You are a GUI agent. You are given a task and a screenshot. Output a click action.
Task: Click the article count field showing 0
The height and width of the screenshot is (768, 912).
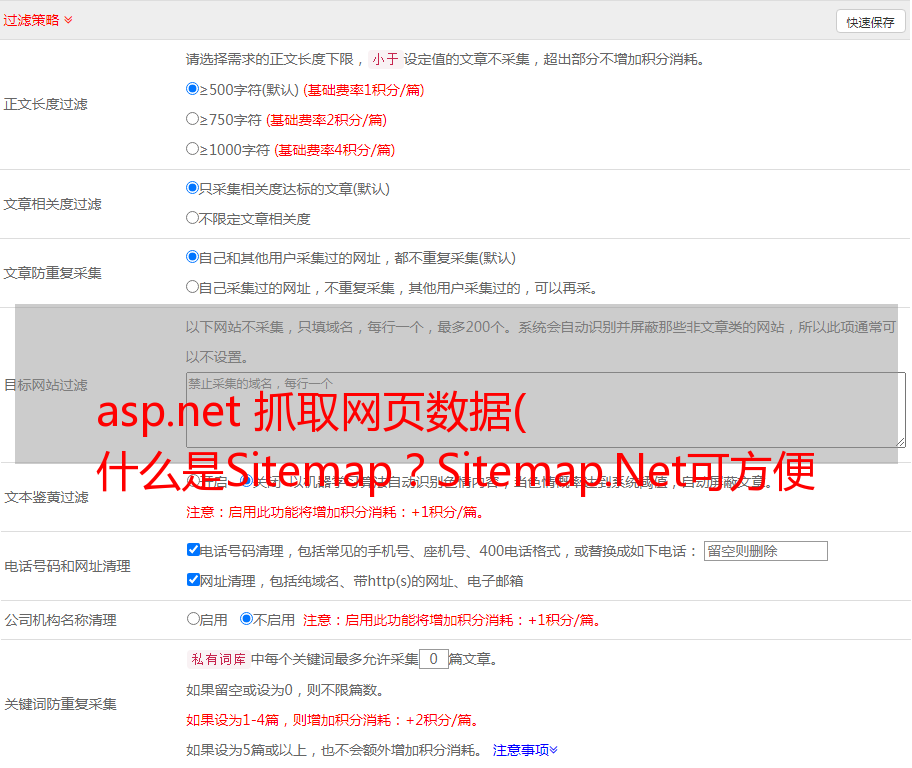pyautogui.click(x=433, y=659)
